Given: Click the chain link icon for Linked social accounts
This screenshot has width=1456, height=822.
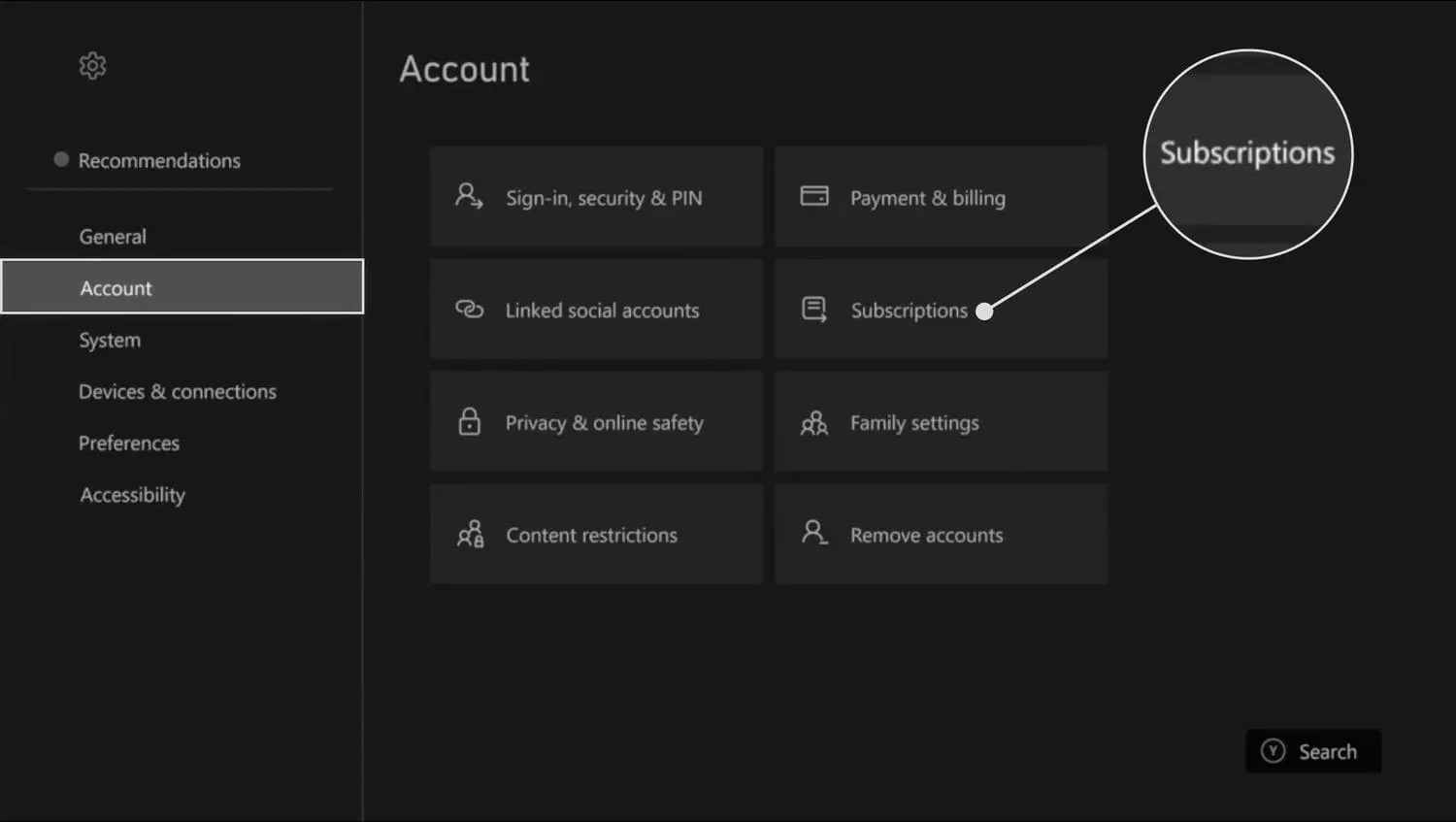Looking at the screenshot, I should point(469,310).
